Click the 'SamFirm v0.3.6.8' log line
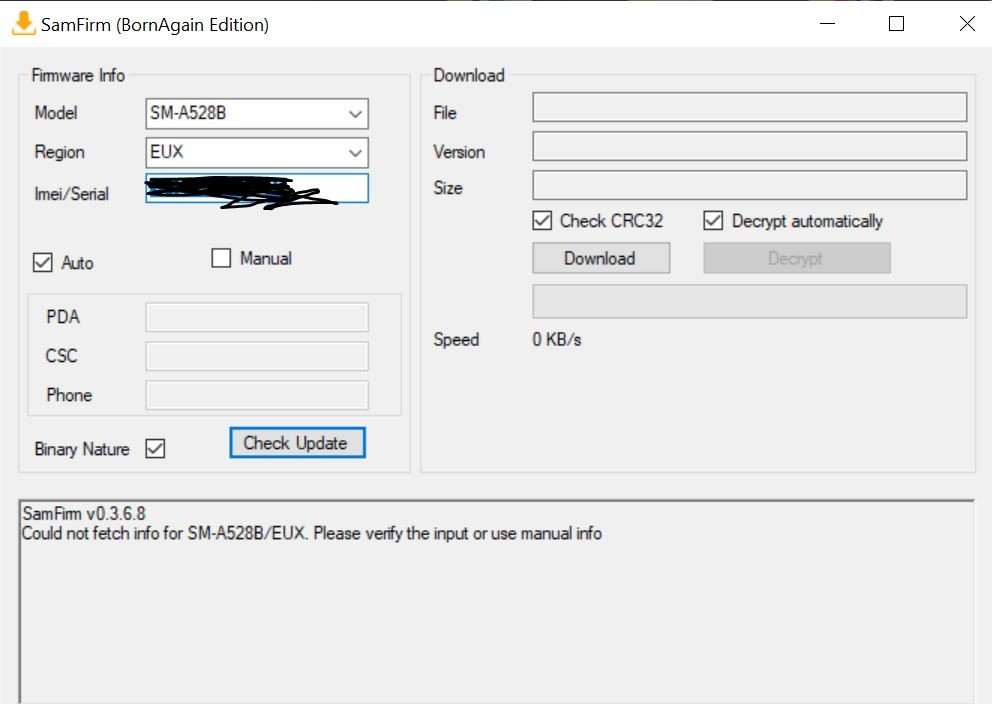The height and width of the screenshot is (704, 992). [84, 513]
